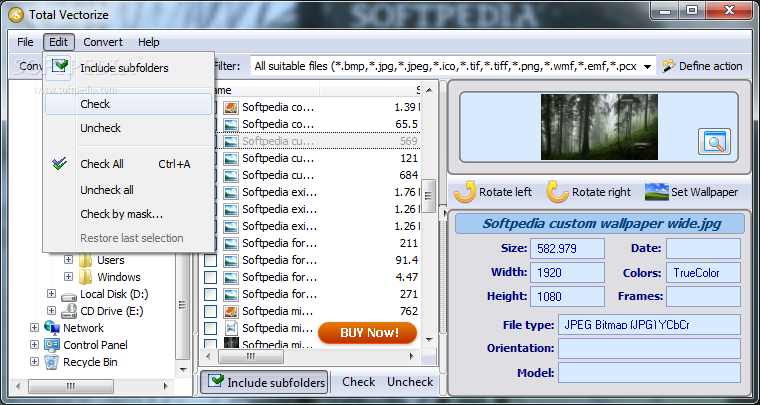This screenshot has width=760, height=405.
Task: Expand the Control Panel tree node
Action: coord(34,344)
